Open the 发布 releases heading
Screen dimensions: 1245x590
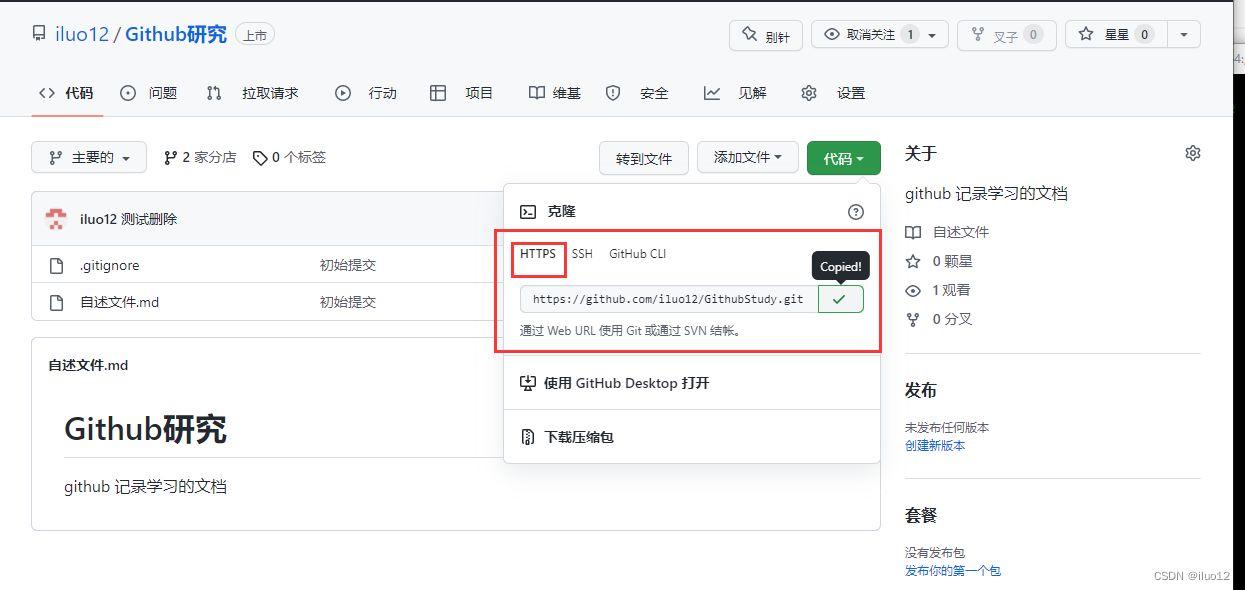921,390
